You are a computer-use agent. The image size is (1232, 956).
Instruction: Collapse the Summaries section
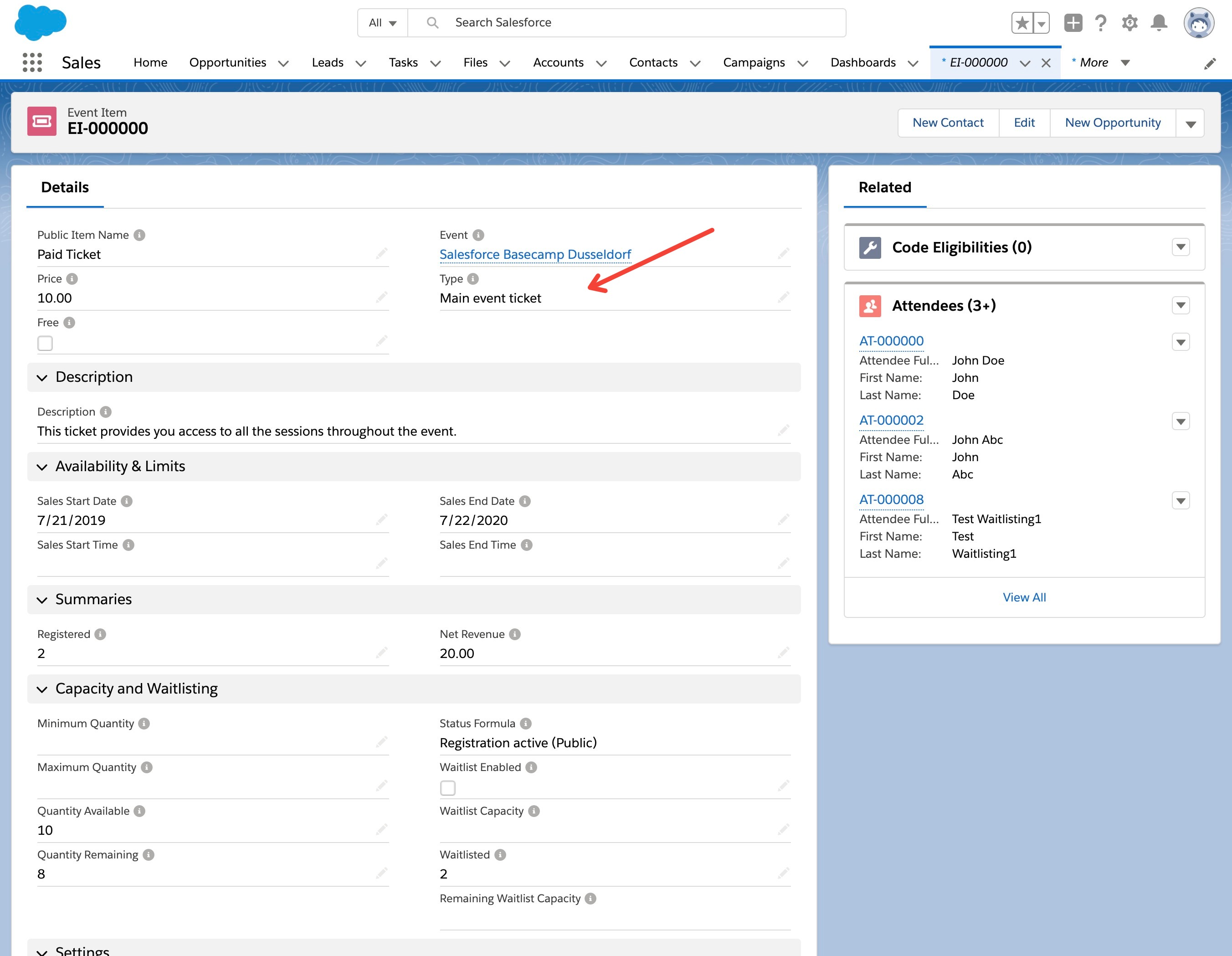42,600
